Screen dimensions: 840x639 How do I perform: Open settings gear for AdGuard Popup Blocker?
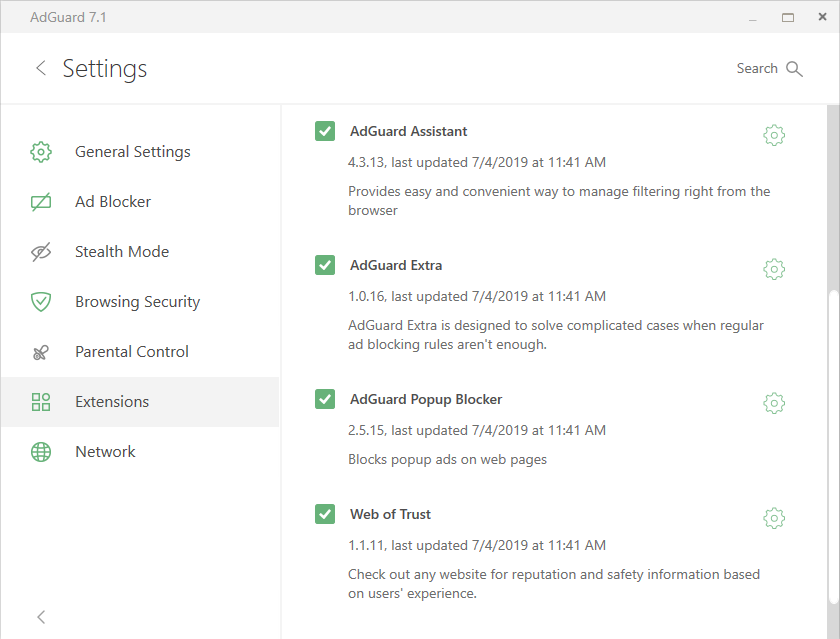(x=774, y=403)
